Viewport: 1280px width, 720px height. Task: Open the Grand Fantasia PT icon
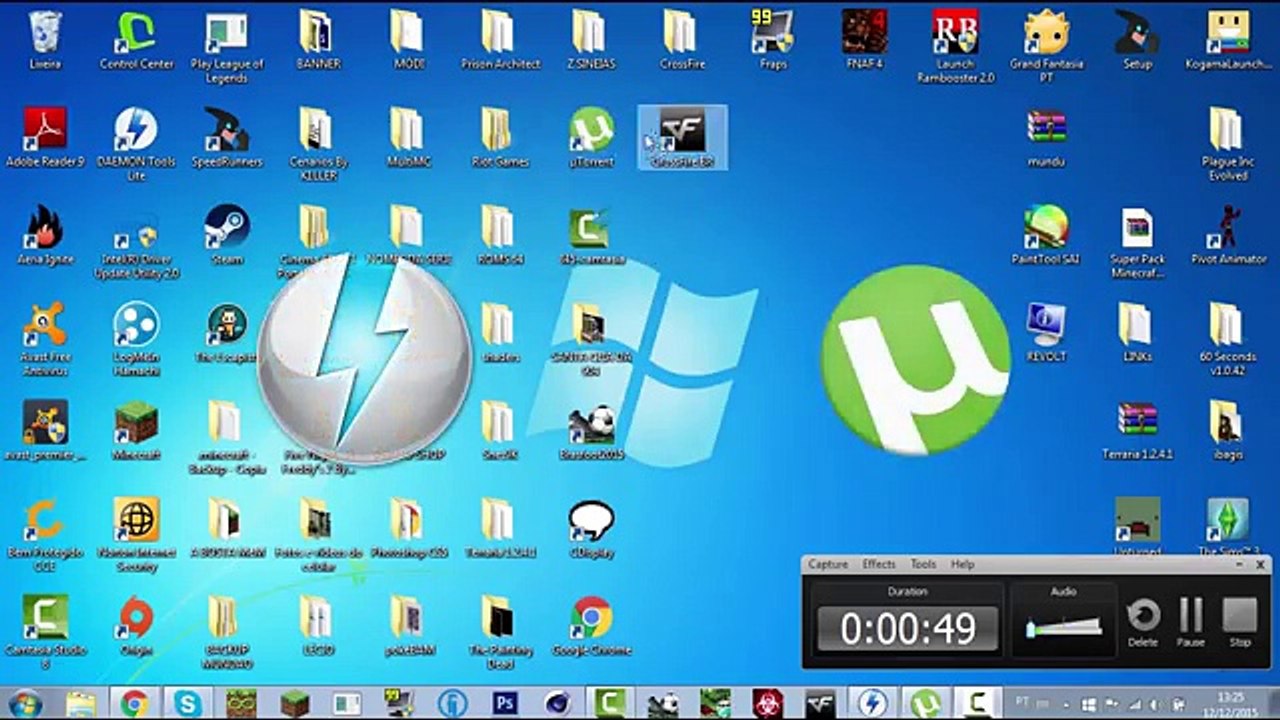1046,47
